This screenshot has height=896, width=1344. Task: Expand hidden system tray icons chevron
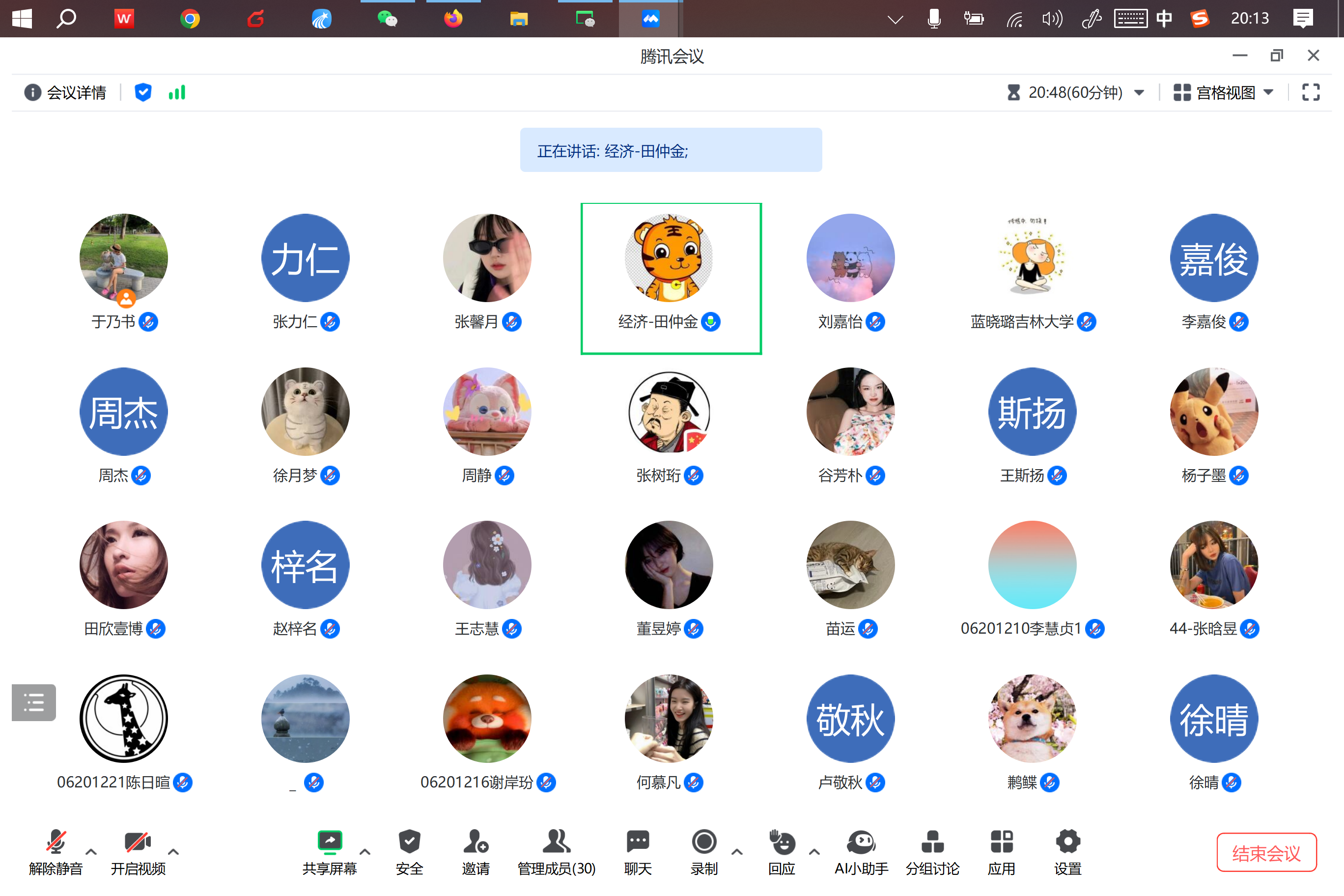pyautogui.click(x=896, y=20)
